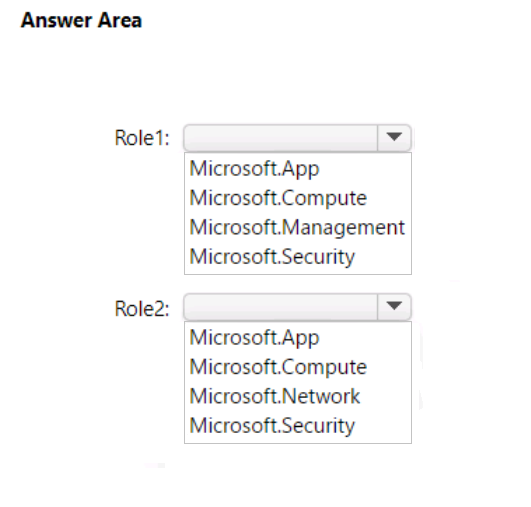Pick the Management provider option for Role1
Screen dimensions: 531x507
tap(297, 227)
